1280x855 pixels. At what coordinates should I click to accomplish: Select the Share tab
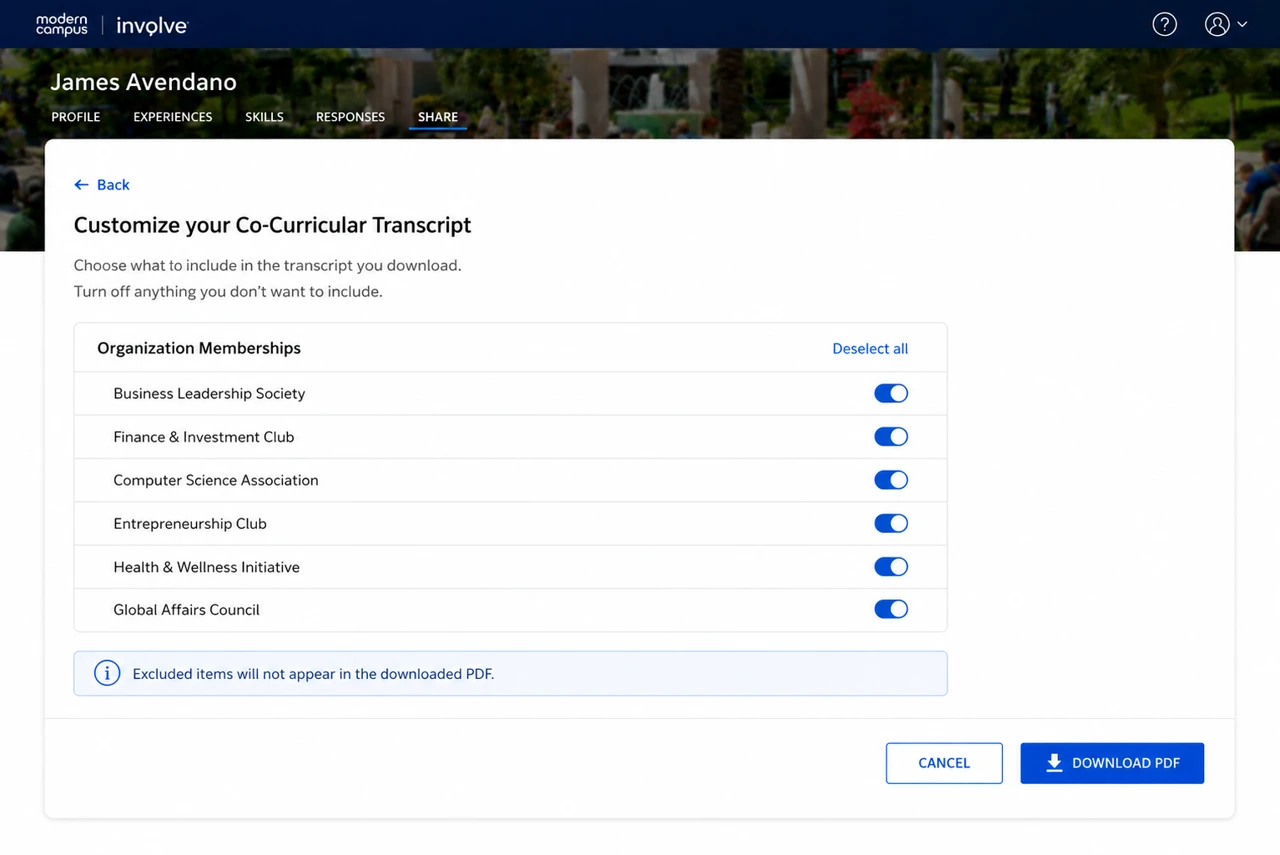point(438,117)
